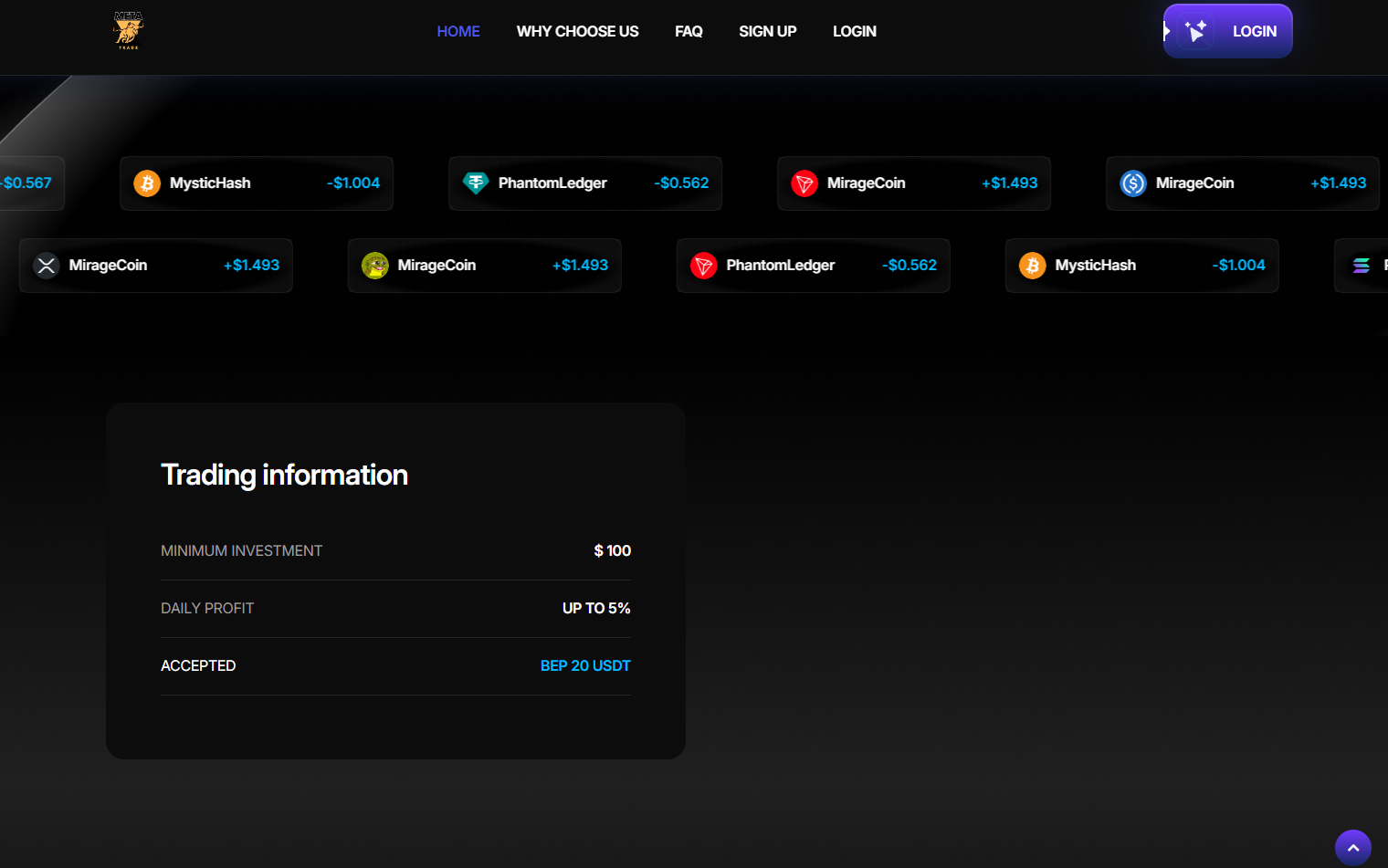Image resolution: width=1388 pixels, height=868 pixels.
Task: Open the HOME nav item
Action: tap(458, 31)
